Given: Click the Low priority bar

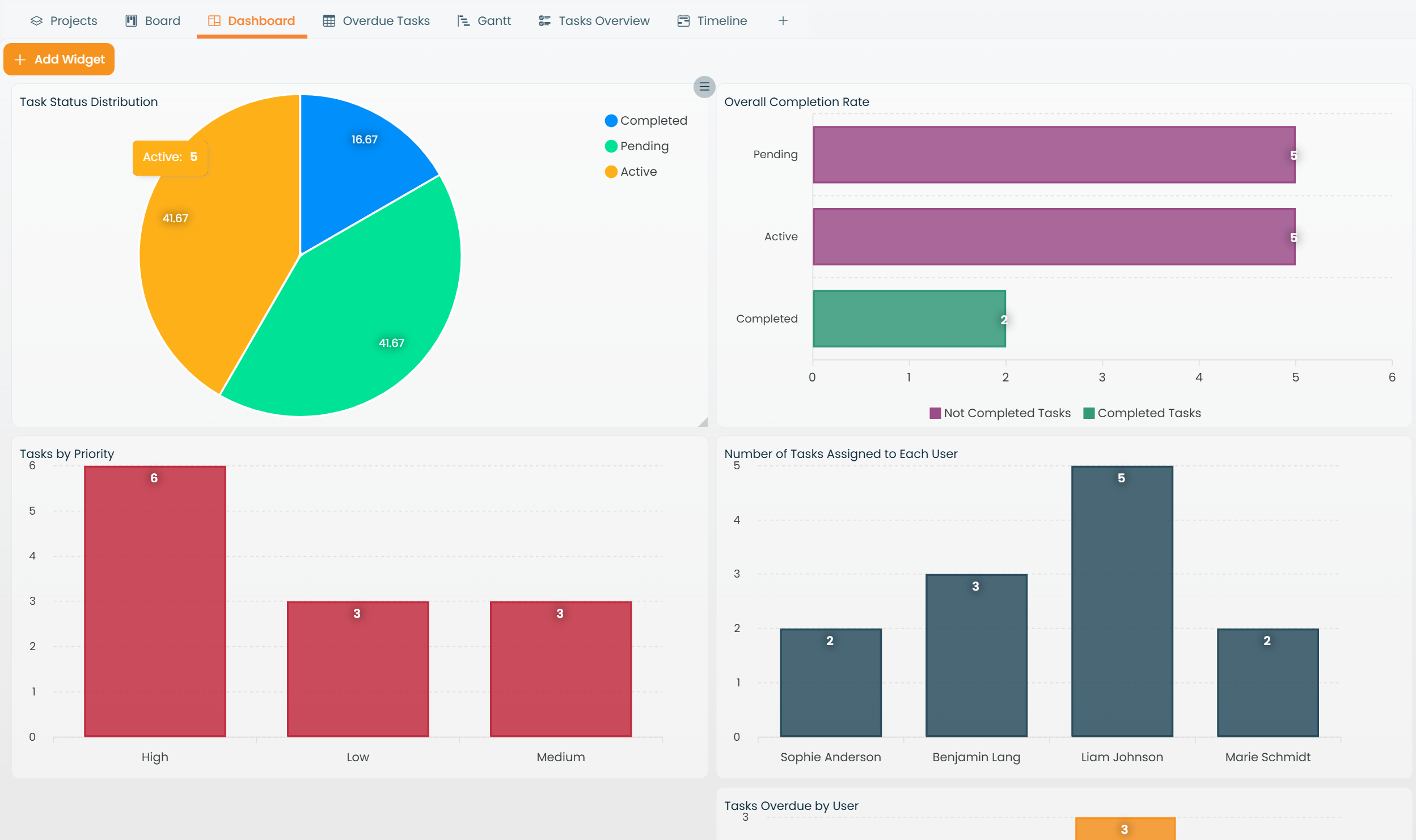Looking at the screenshot, I should click(358, 669).
